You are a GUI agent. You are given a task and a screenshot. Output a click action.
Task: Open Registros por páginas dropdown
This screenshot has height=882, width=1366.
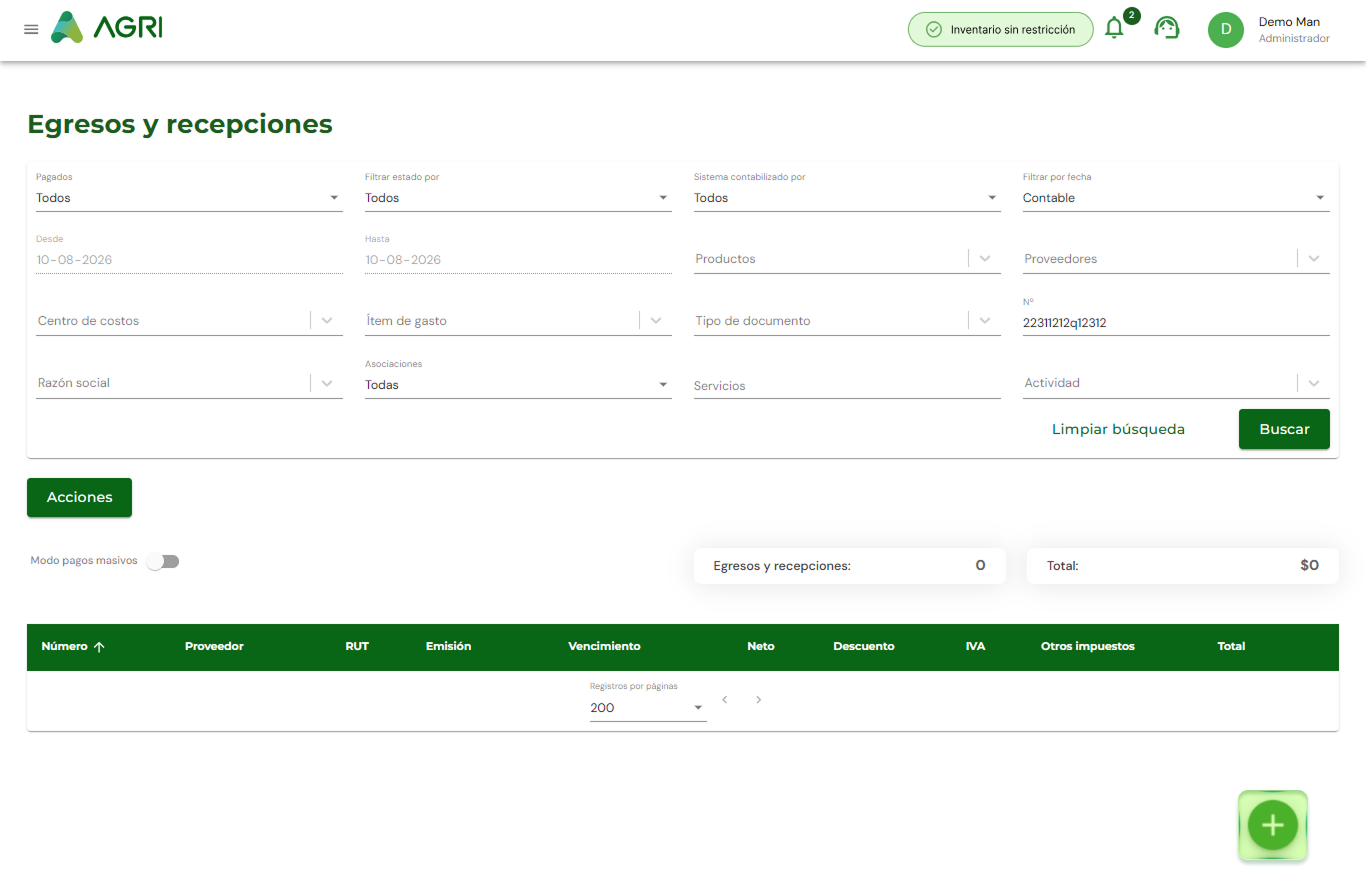tap(648, 708)
